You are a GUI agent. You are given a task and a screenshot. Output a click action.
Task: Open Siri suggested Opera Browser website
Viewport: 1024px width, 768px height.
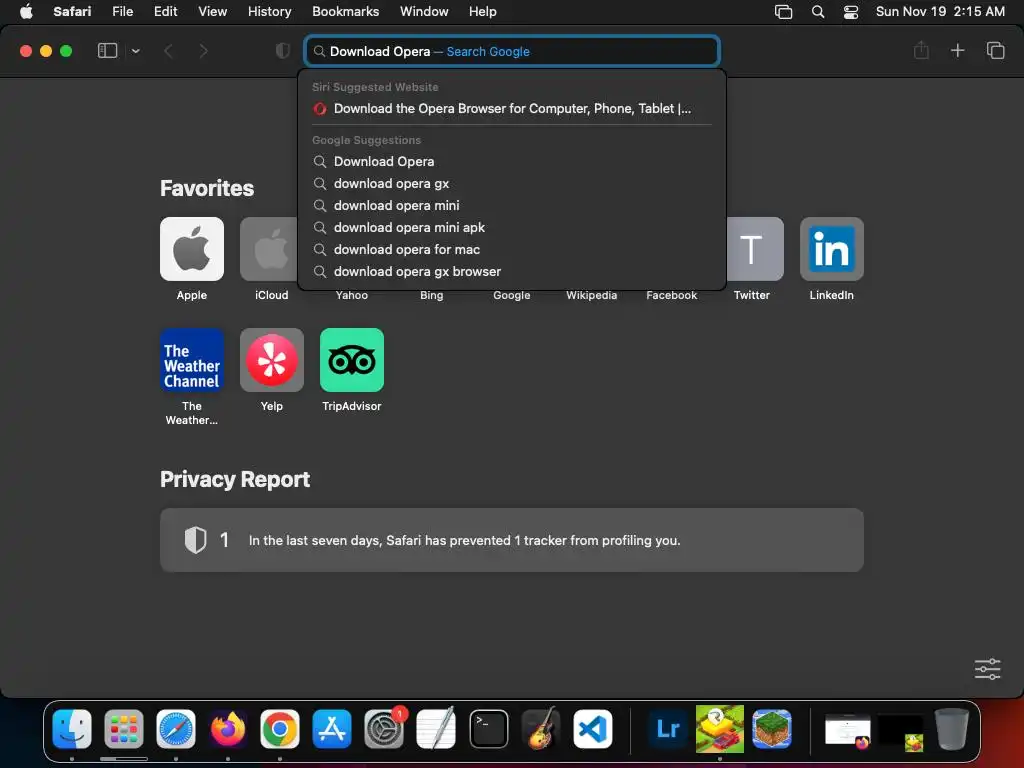click(x=512, y=108)
